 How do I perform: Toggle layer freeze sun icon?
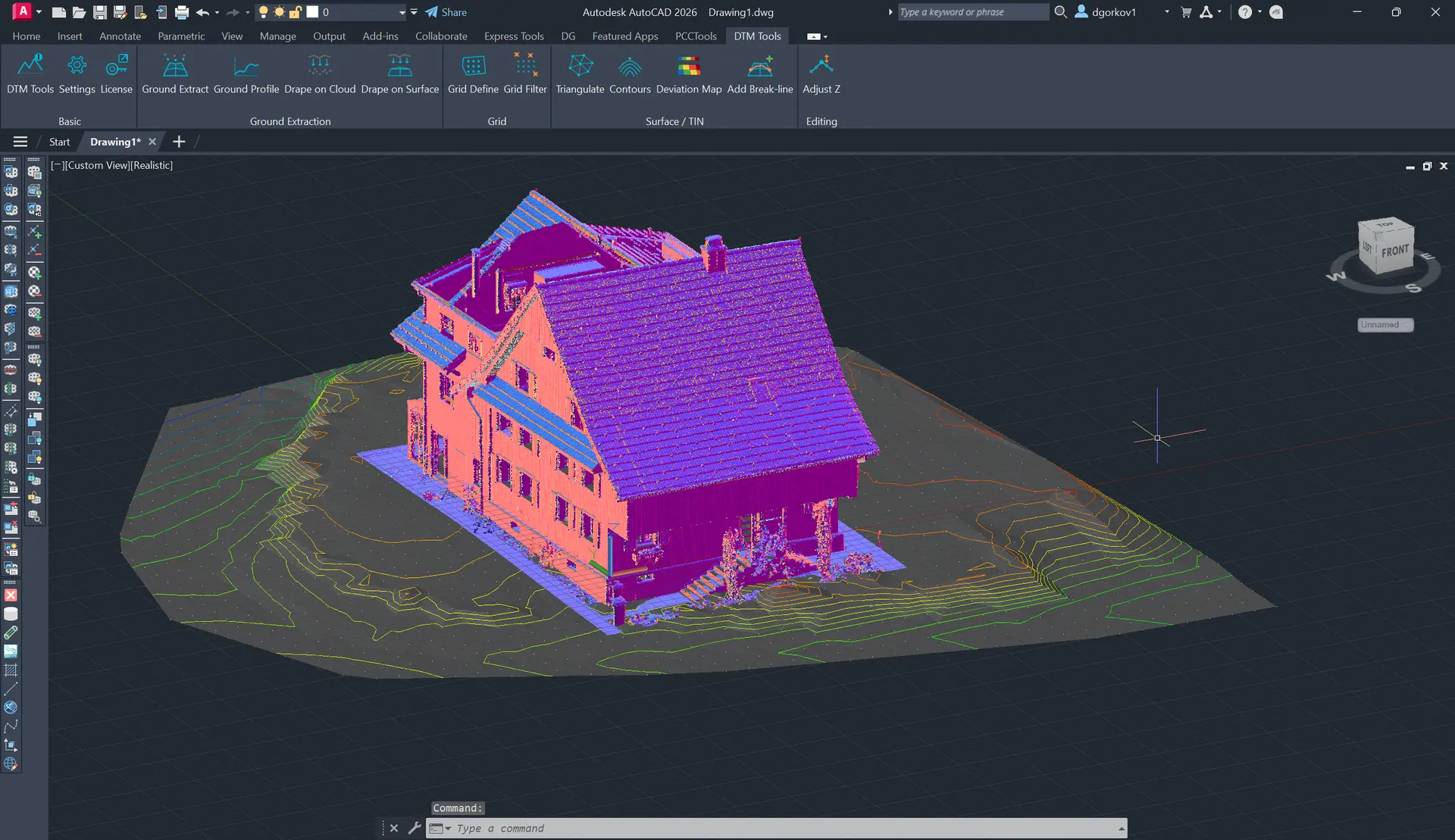pos(279,12)
